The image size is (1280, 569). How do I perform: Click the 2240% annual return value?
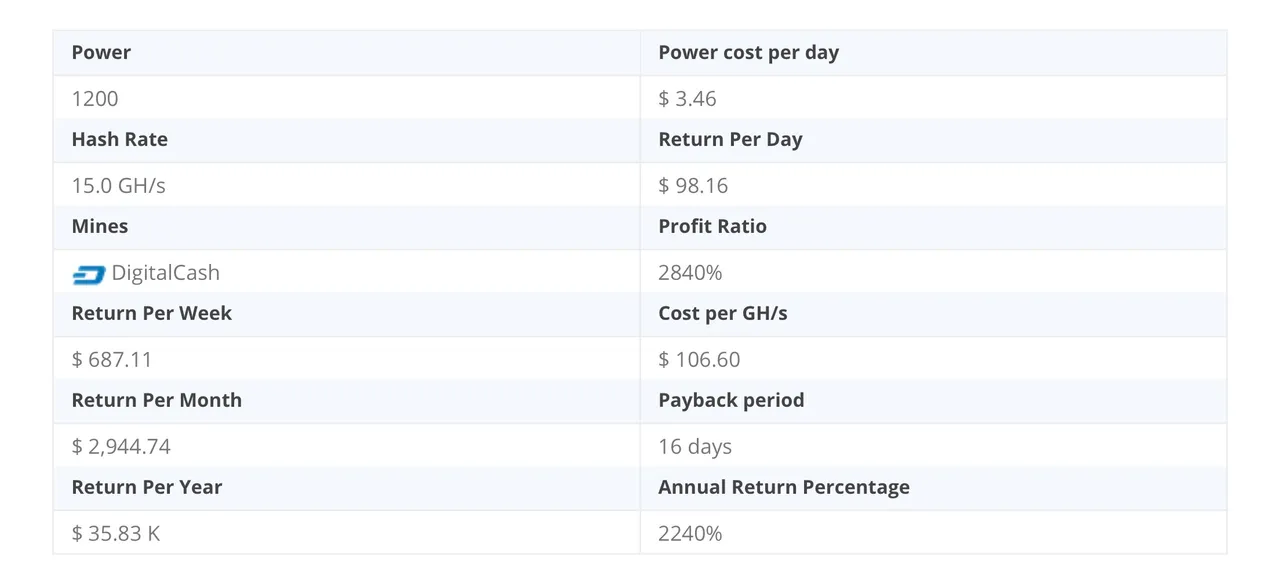[x=691, y=534]
